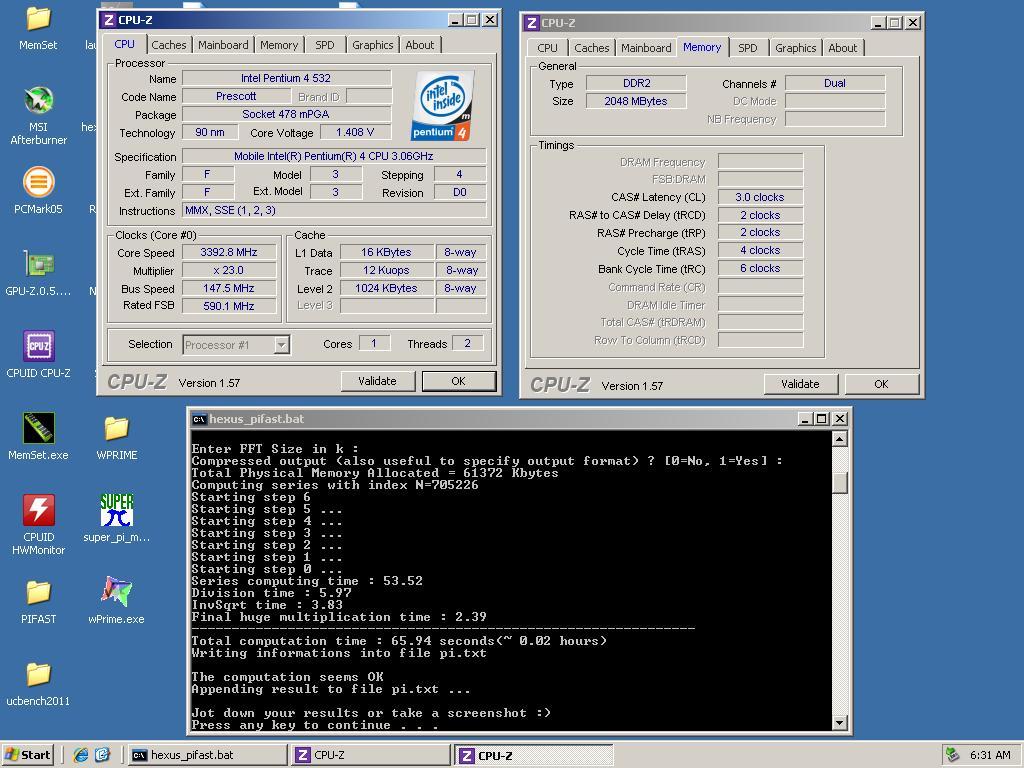
Task: Open Graphics tab in left CPU-Z window
Action: [373, 45]
